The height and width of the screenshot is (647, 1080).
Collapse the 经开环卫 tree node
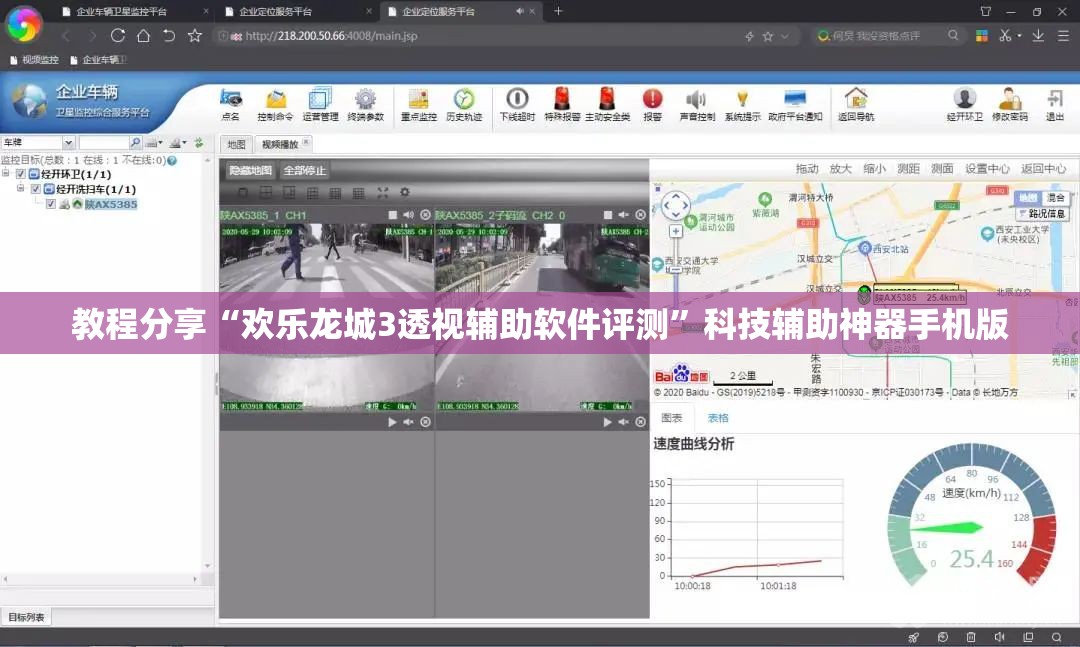point(6,174)
